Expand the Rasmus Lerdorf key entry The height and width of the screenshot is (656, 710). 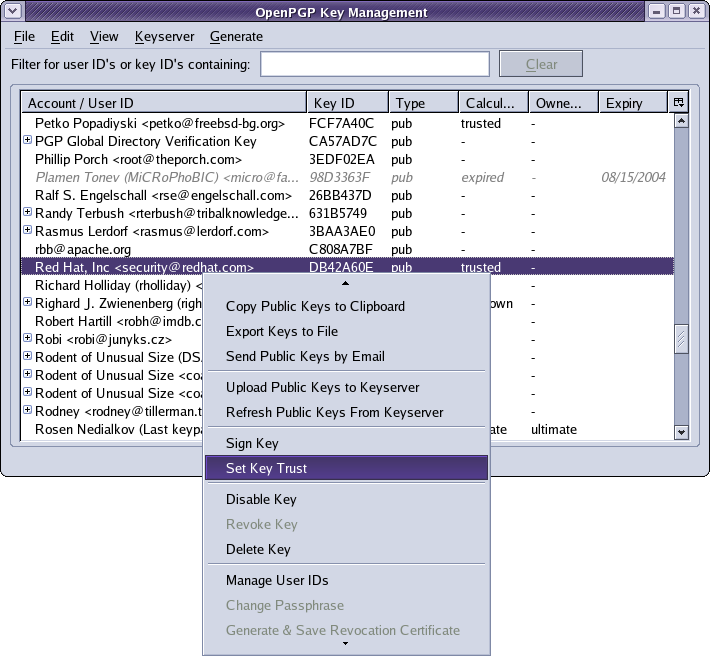tap(28, 230)
